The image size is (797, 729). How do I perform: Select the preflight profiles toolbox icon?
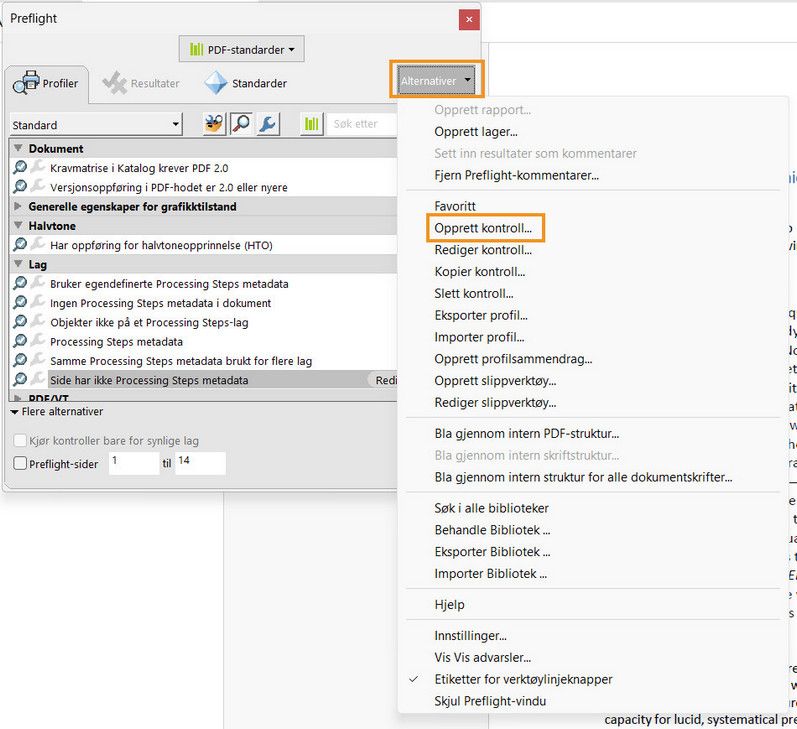coord(214,124)
